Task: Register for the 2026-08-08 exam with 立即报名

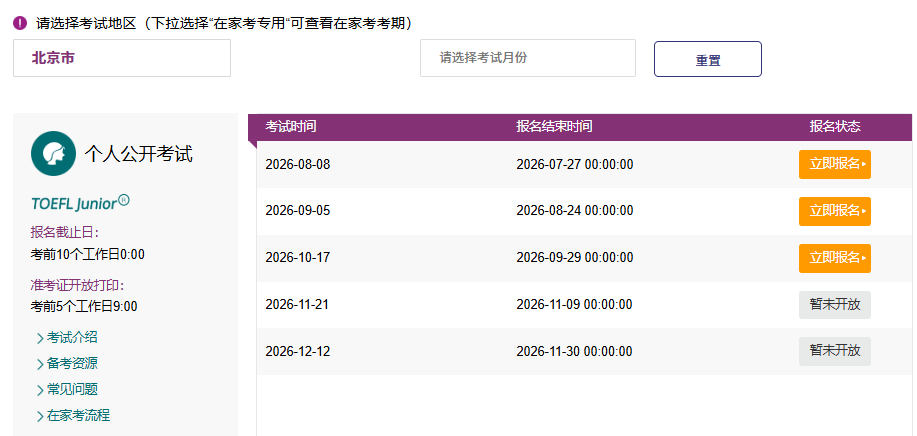Action: [x=835, y=164]
